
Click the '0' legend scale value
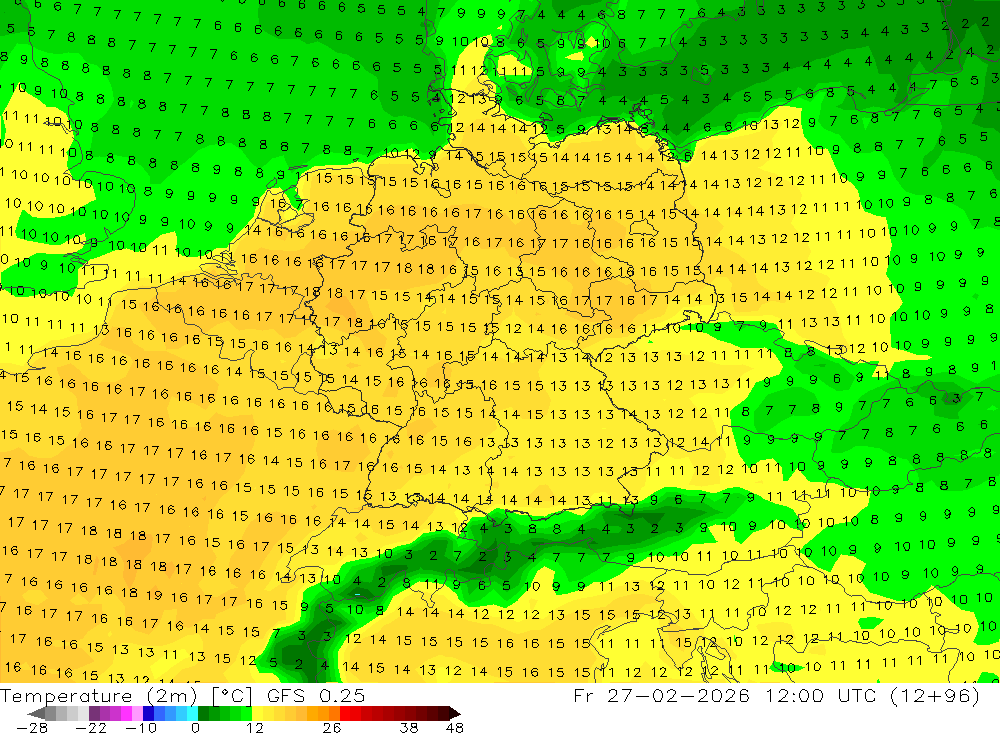coord(195,727)
